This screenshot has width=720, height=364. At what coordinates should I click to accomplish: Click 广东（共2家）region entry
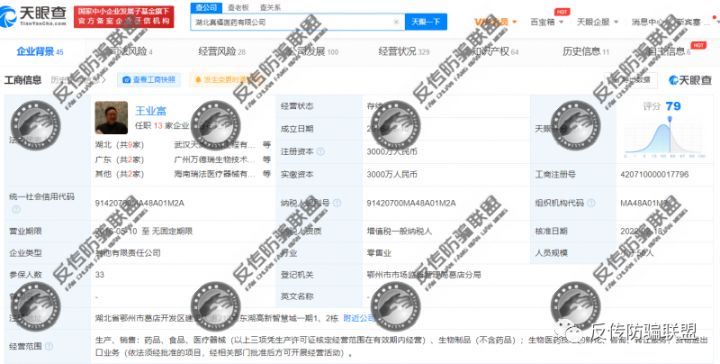pyautogui.click(x=119, y=160)
